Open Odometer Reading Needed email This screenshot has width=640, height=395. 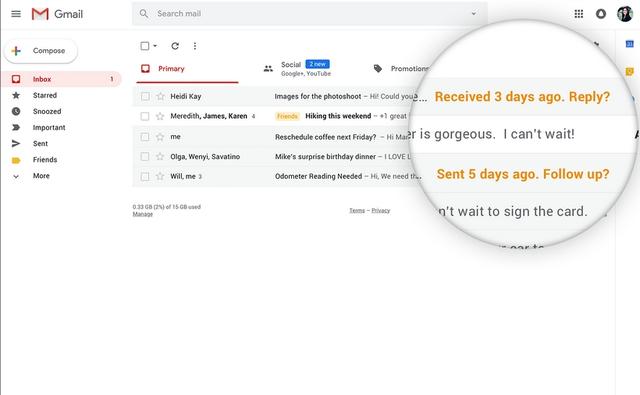coord(318,176)
